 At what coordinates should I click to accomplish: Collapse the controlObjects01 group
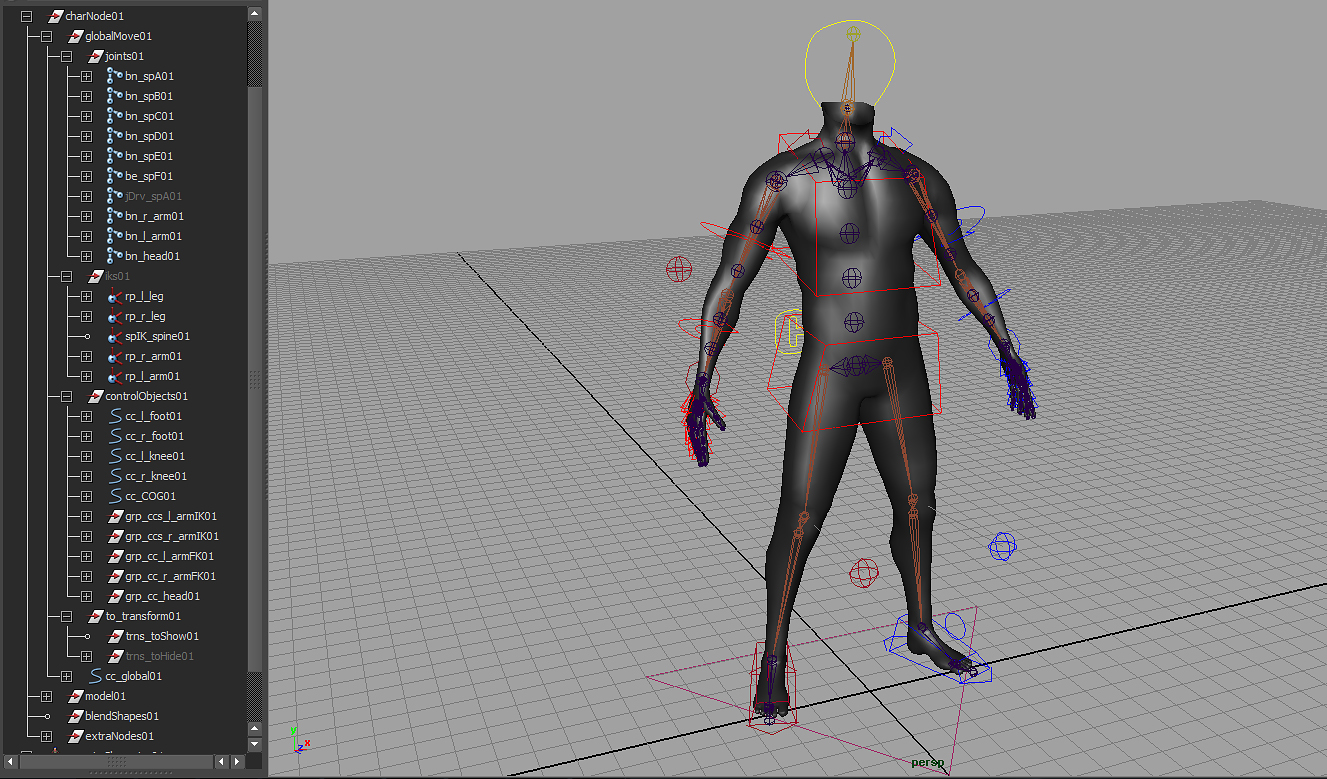coord(66,396)
